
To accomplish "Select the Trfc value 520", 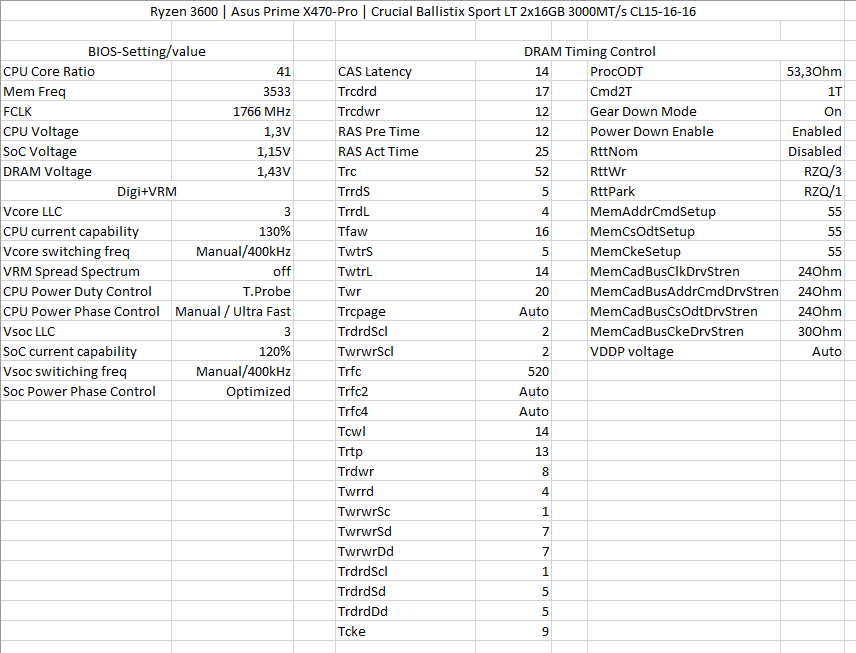I will point(513,371).
